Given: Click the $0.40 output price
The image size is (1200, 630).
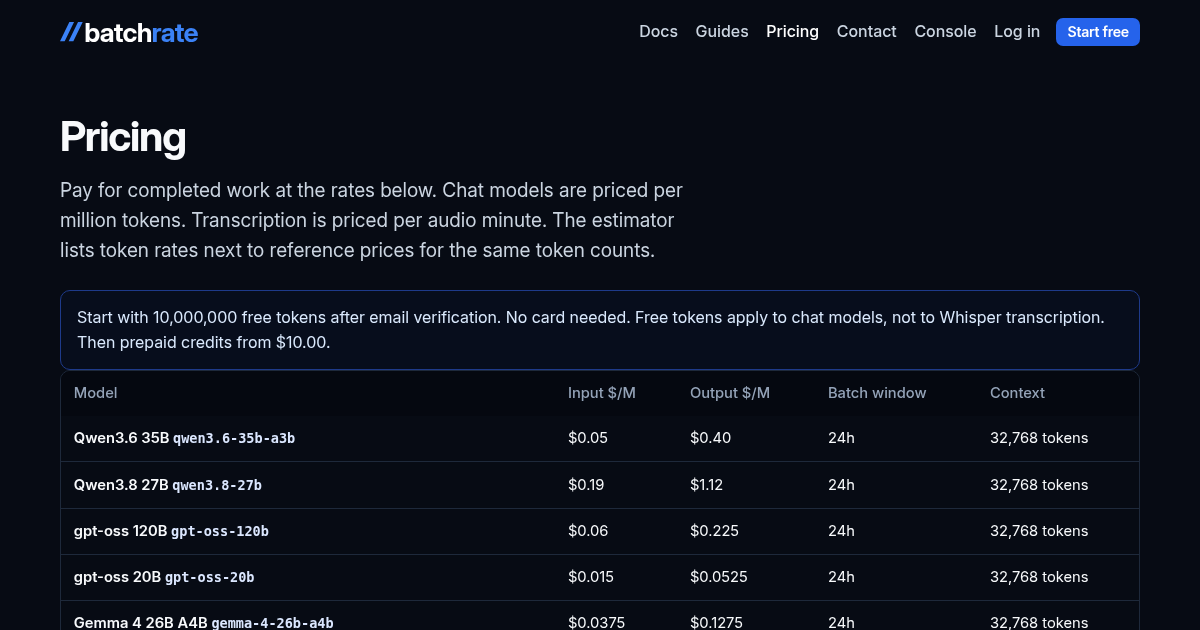Looking at the screenshot, I should pyautogui.click(x=710, y=438).
